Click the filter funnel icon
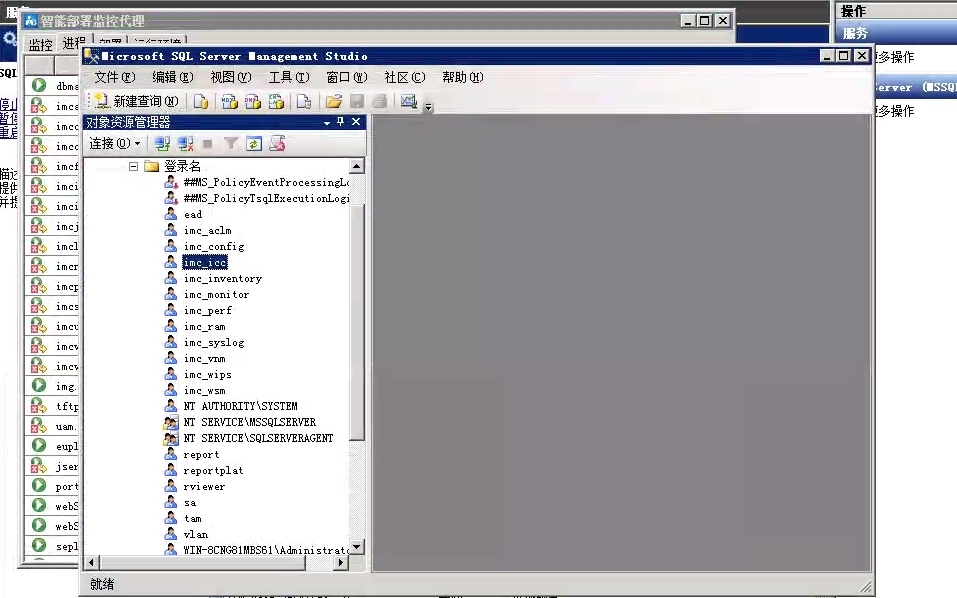The width and height of the screenshot is (957, 598). (x=230, y=144)
